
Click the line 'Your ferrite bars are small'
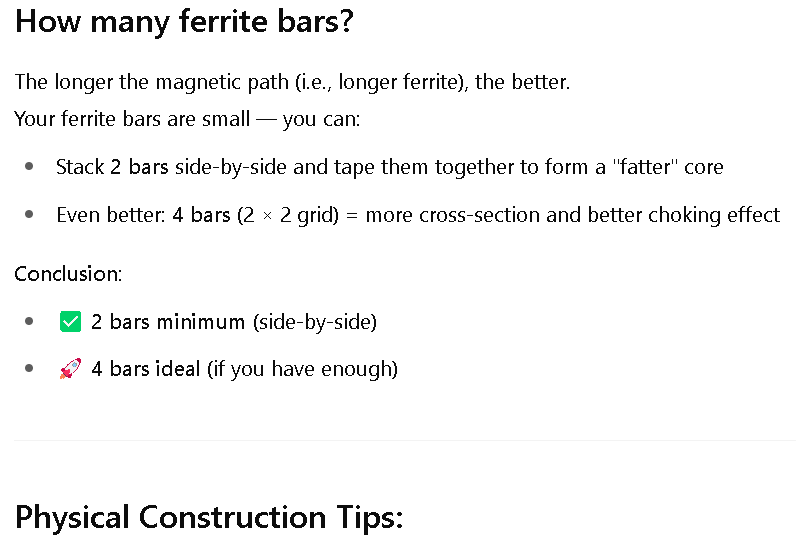(x=187, y=119)
